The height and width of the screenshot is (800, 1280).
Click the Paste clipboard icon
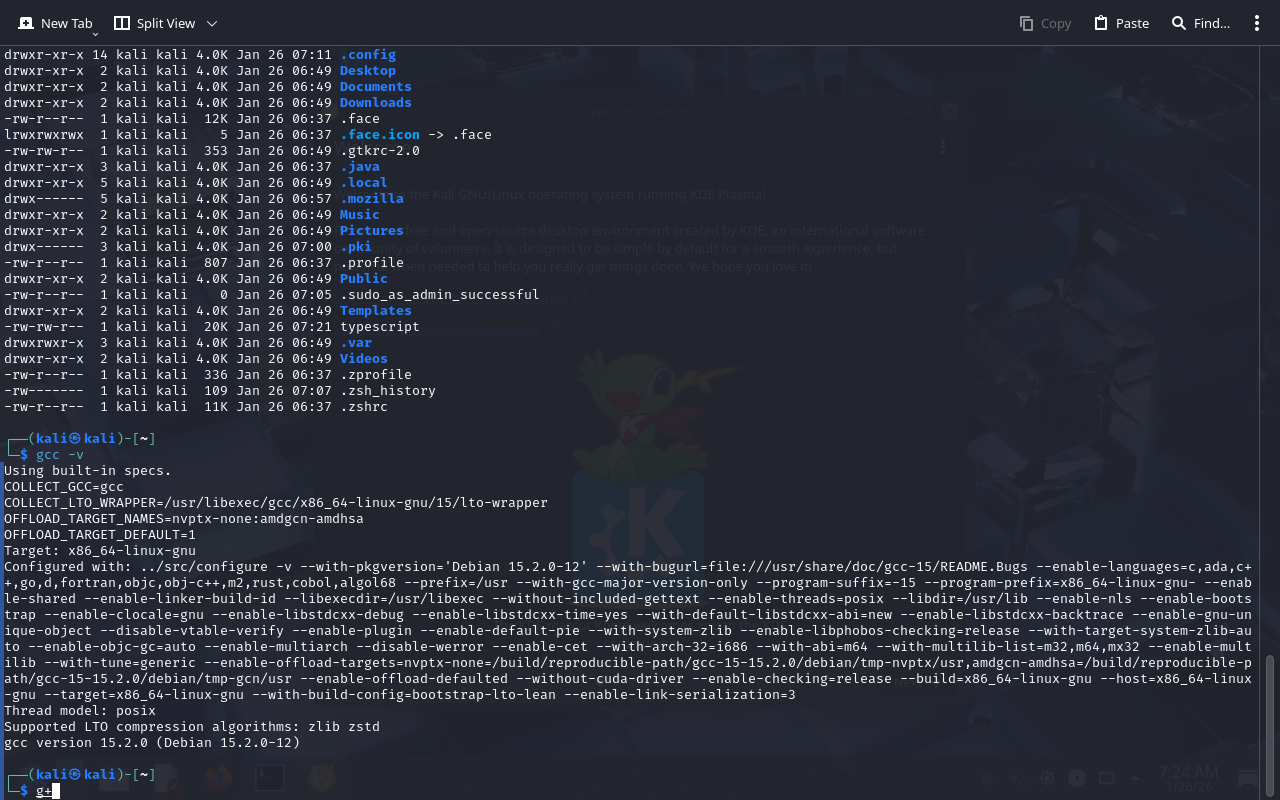click(1101, 23)
